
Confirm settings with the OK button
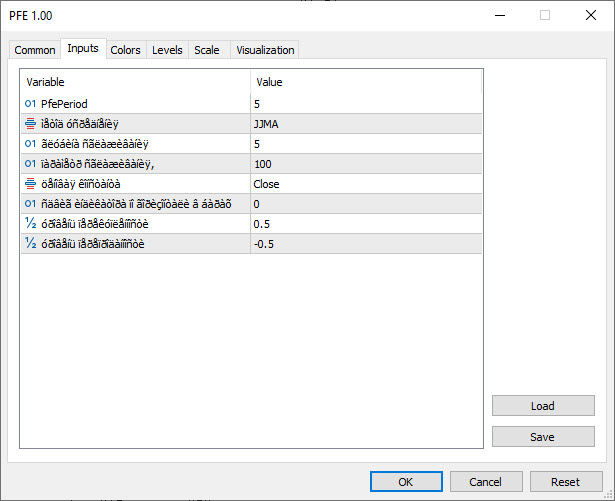pyautogui.click(x=405, y=481)
